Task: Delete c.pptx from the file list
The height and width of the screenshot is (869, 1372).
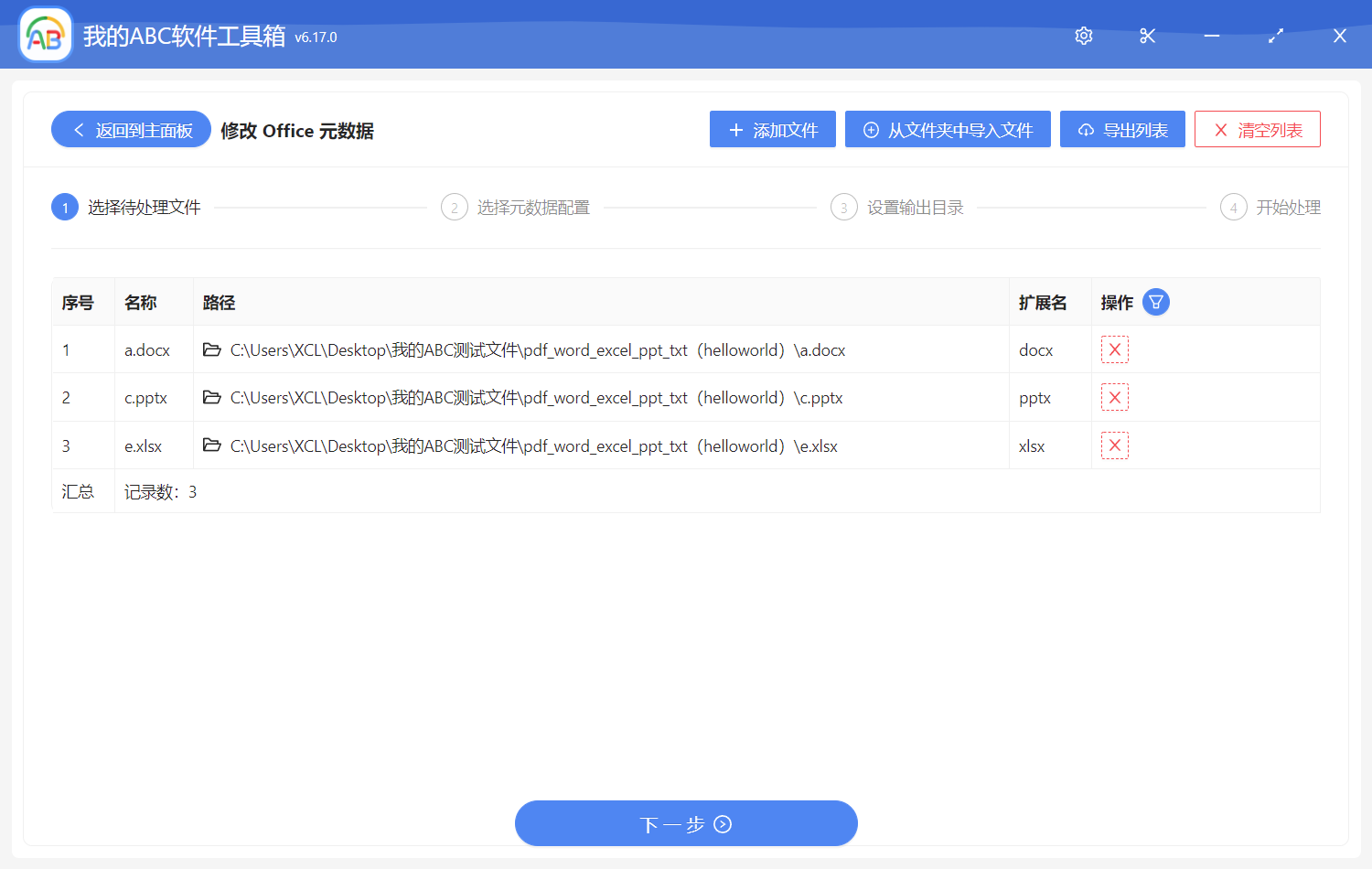Action: pyautogui.click(x=1115, y=397)
